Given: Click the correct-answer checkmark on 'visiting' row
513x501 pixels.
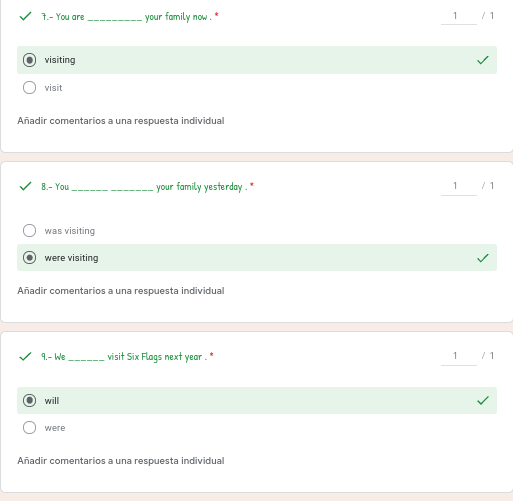Looking at the screenshot, I should (x=483, y=60).
